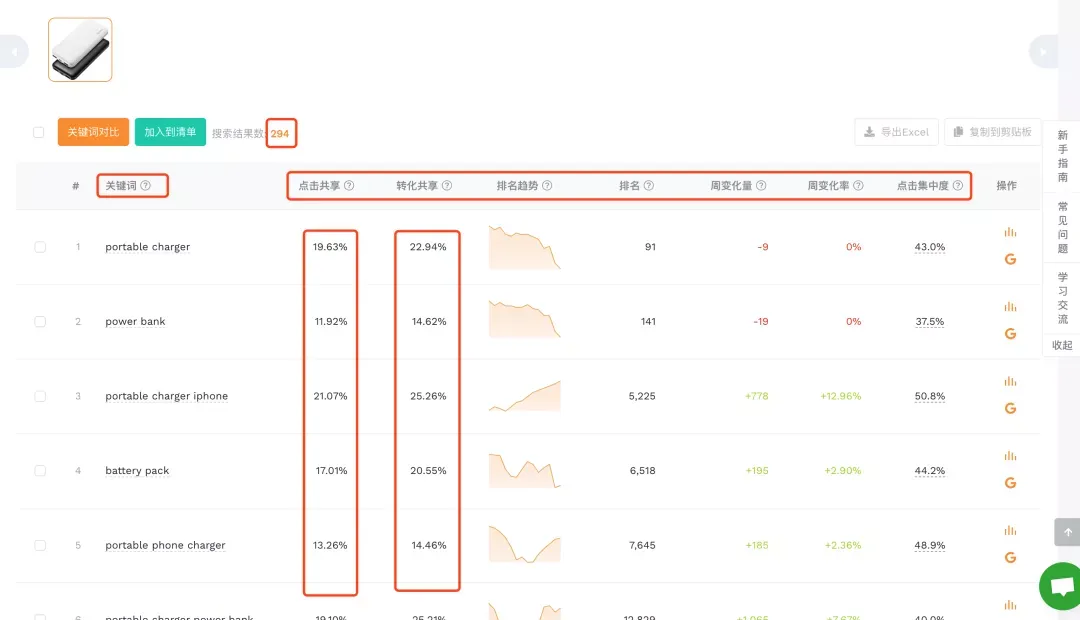1080x620 pixels.
Task: Click help icon next to 关键词 header
Action: [x=145, y=185]
